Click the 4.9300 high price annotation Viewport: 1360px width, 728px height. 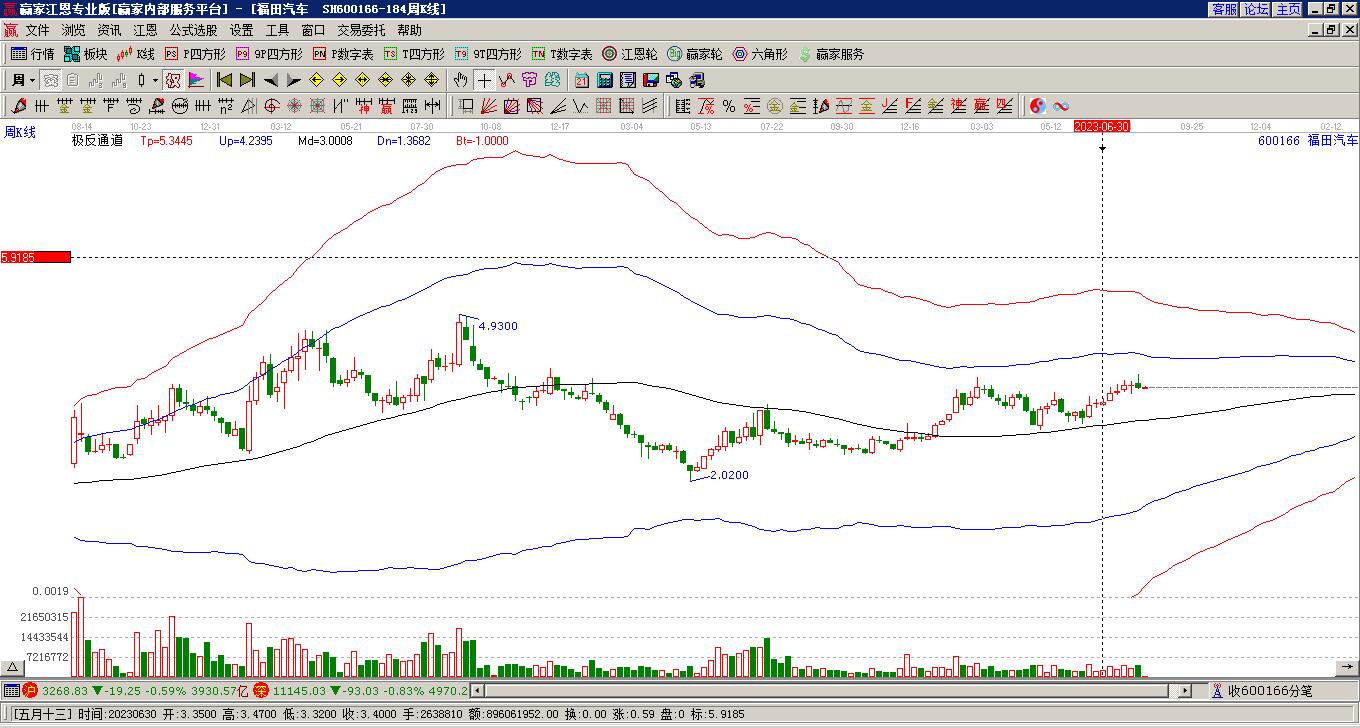(x=498, y=326)
